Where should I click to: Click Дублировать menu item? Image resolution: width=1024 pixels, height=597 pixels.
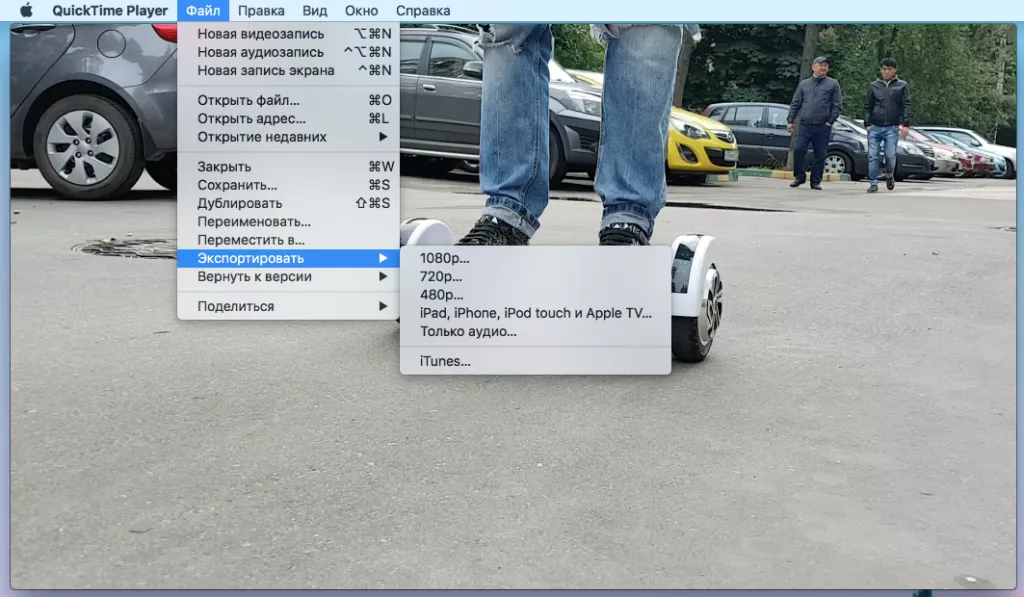pyautogui.click(x=240, y=203)
